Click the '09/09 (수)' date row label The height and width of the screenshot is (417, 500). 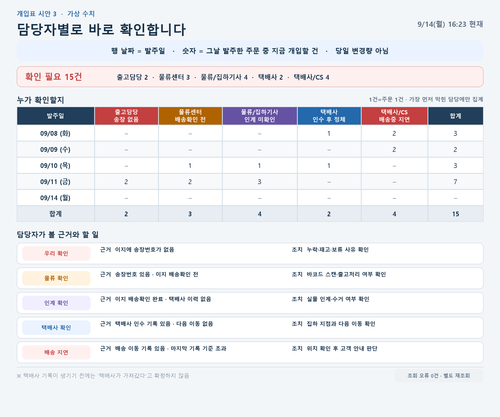[55, 149]
